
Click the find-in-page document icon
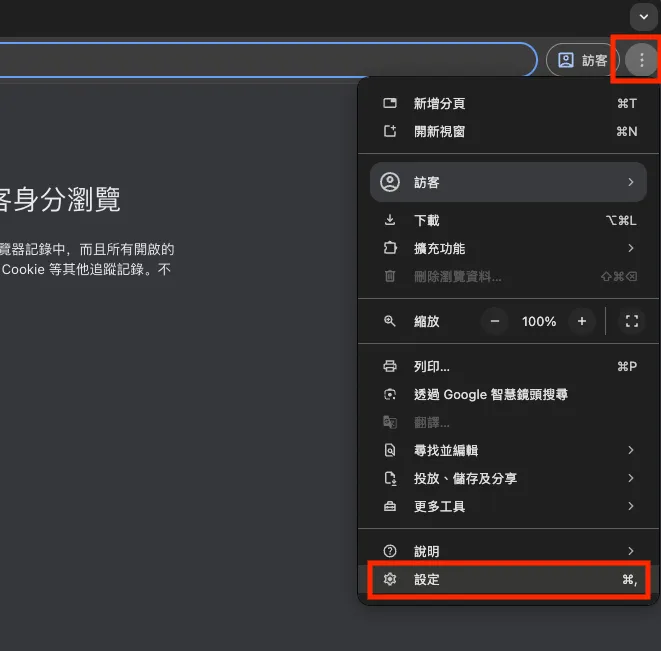390,450
